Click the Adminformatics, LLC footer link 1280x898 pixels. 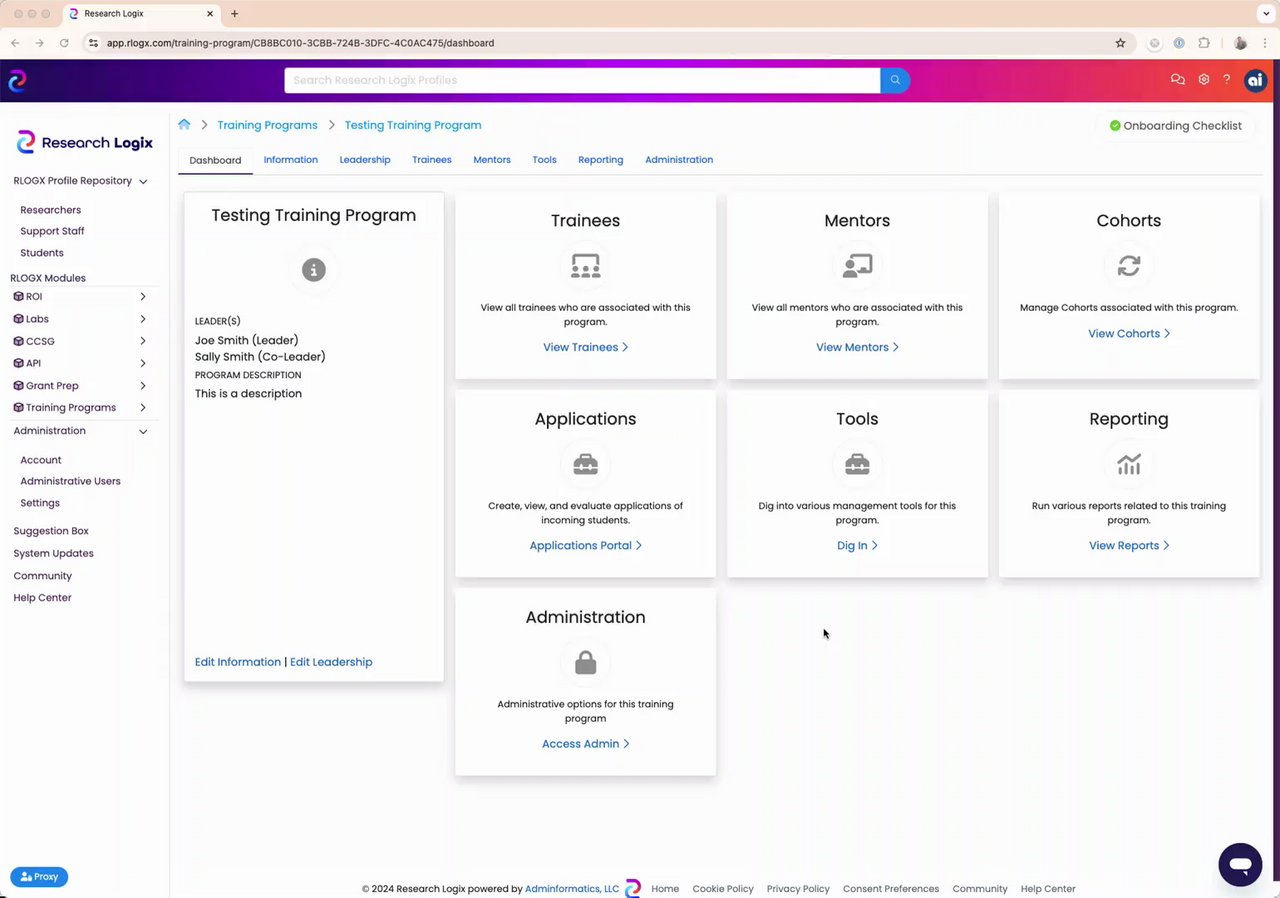coord(572,889)
